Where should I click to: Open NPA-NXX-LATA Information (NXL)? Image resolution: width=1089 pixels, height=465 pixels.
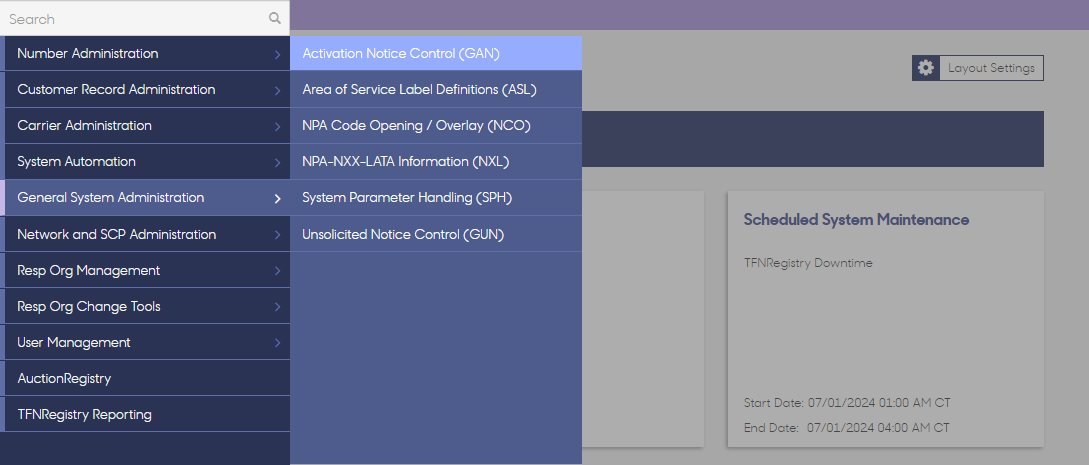tap(436, 162)
